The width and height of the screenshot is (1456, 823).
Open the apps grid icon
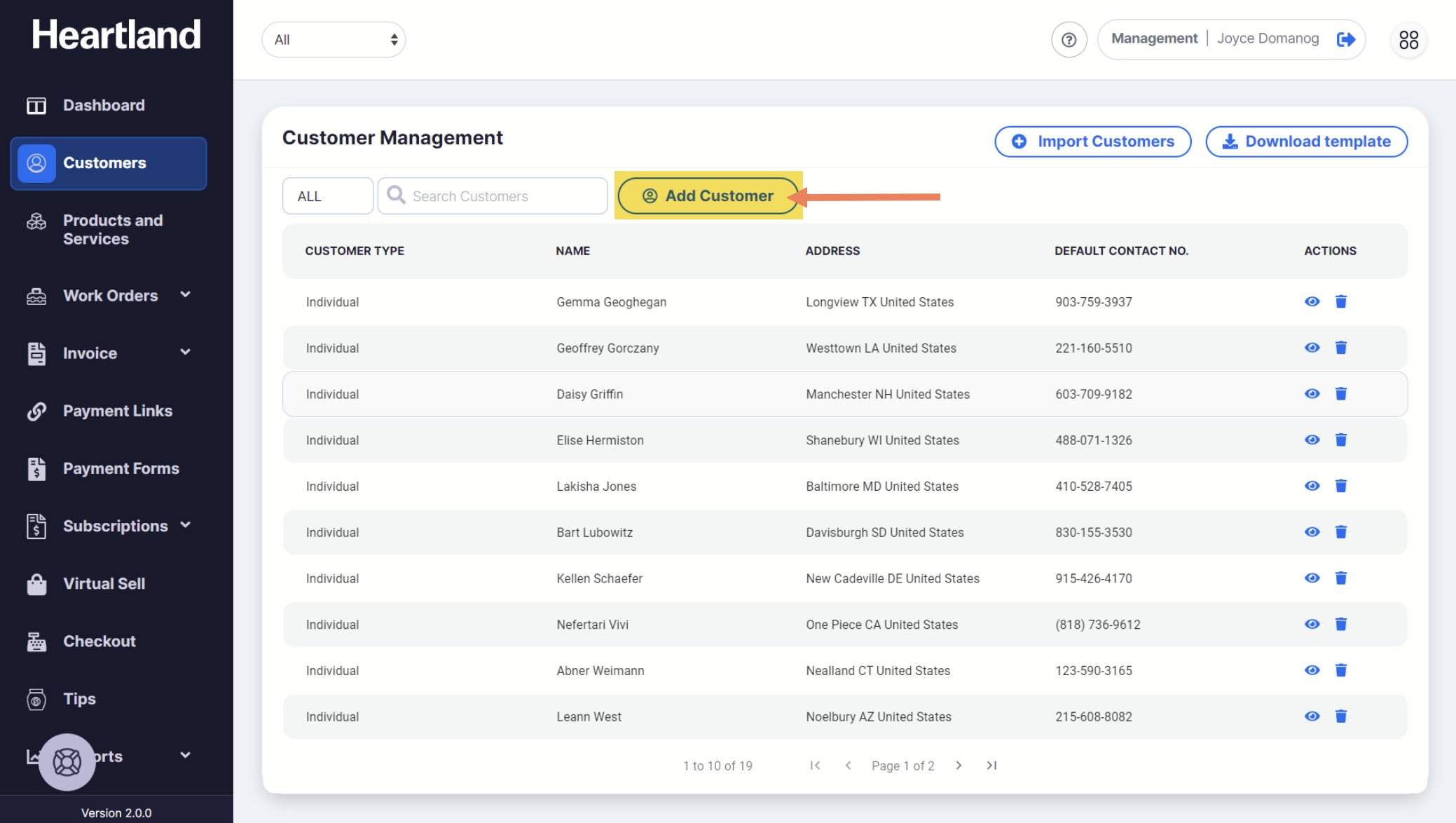point(1408,40)
